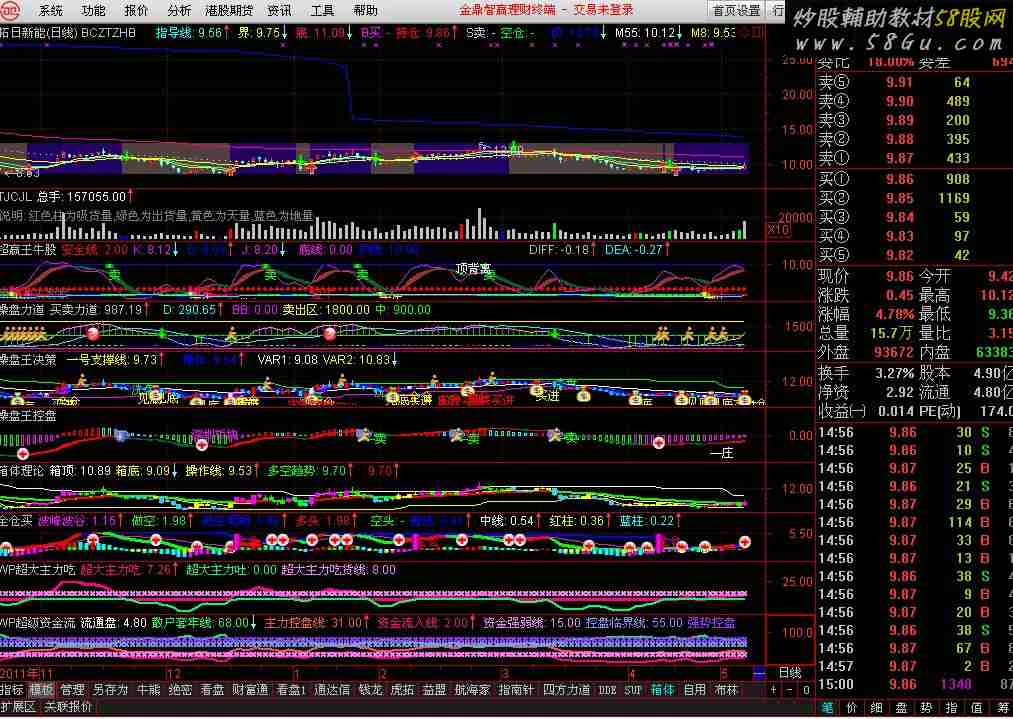Select the 模板 tab
The width and height of the screenshot is (1013, 719).
click(x=42, y=690)
